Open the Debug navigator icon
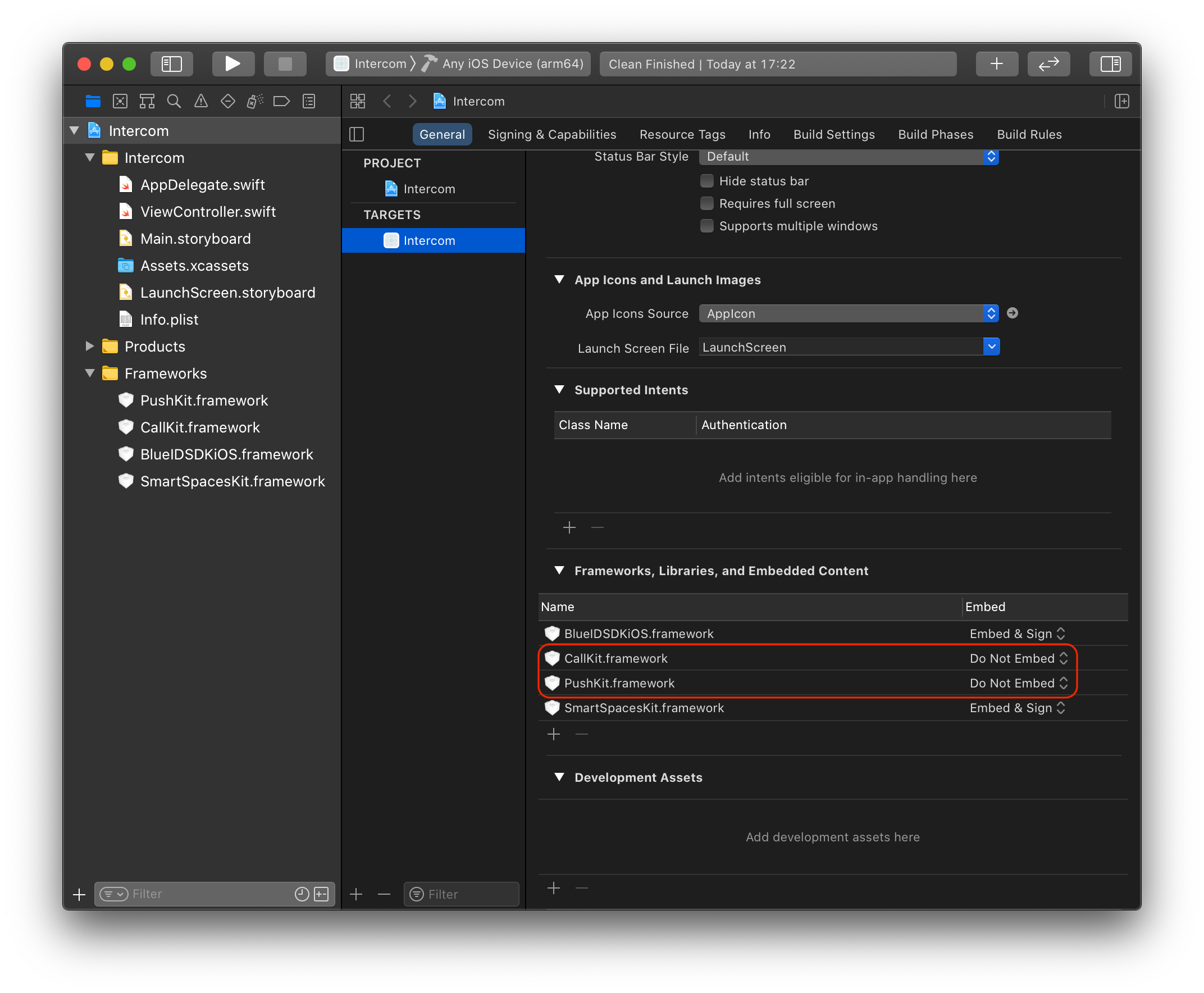 pyautogui.click(x=254, y=101)
